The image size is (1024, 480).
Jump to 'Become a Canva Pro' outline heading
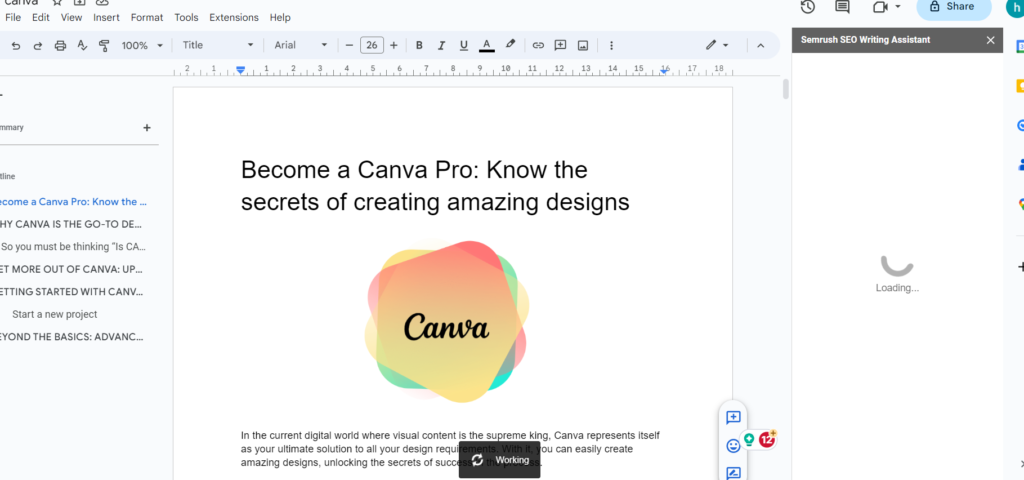(72, 202)
